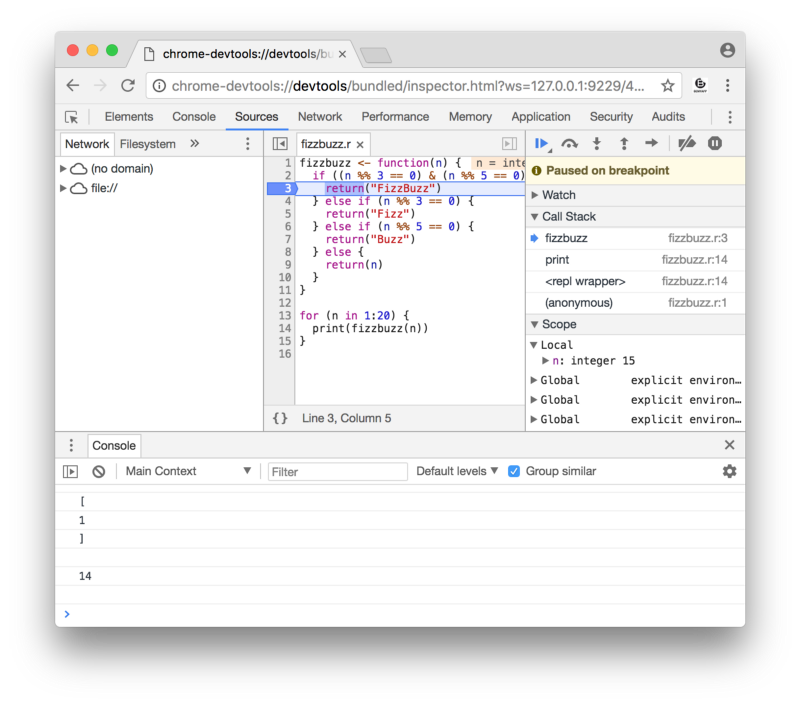
Task: Clear the console with the clear icon
Action: coord(99,471)
